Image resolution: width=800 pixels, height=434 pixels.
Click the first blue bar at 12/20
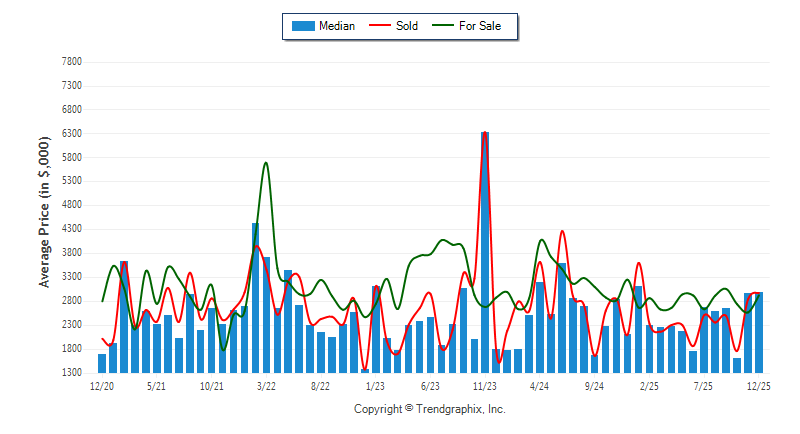pyautogui.click(x=102, y=363)
